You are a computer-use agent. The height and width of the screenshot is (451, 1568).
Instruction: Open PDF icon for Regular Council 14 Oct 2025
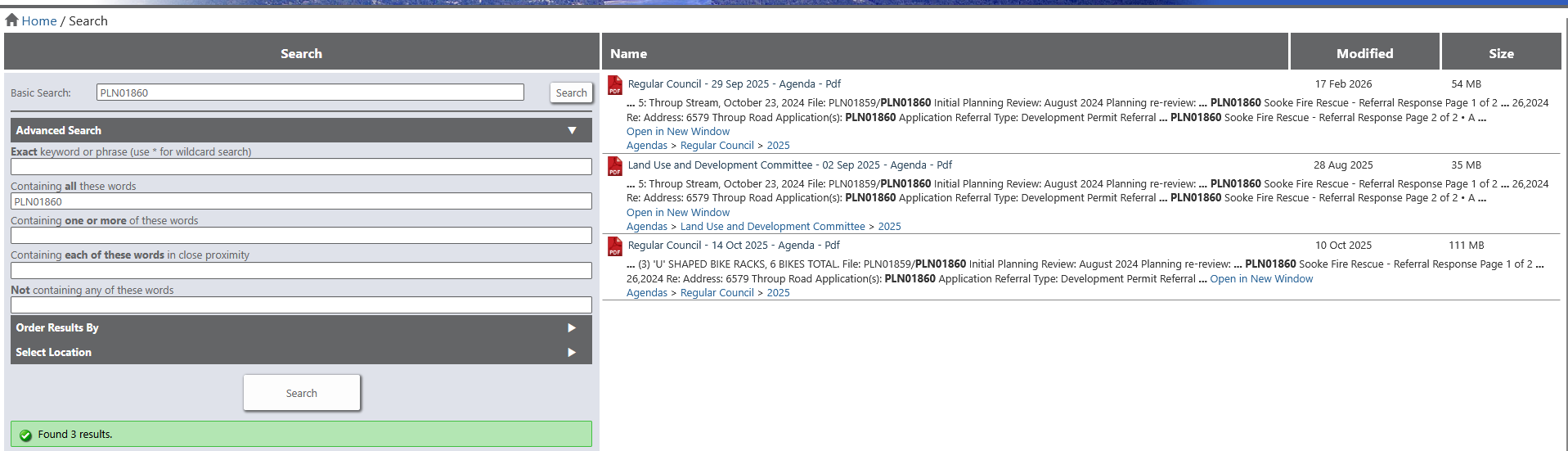click(615, 246)
